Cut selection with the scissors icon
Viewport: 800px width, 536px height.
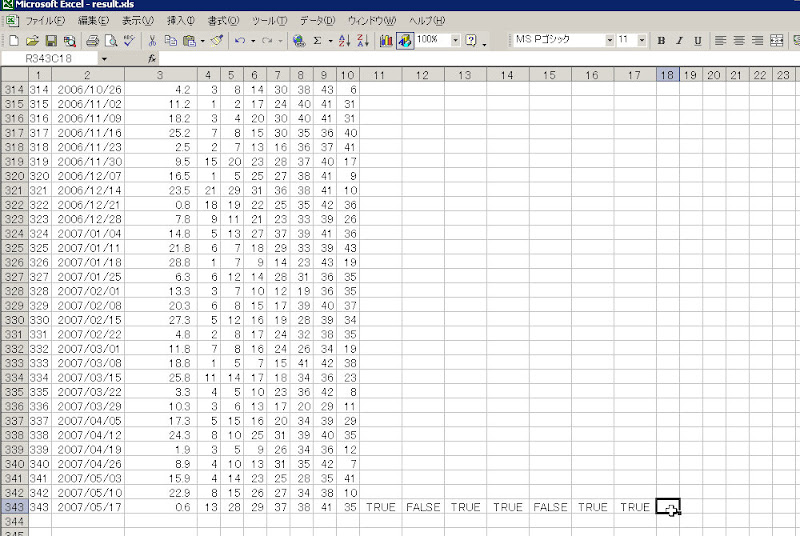click(x=152, y=40)
